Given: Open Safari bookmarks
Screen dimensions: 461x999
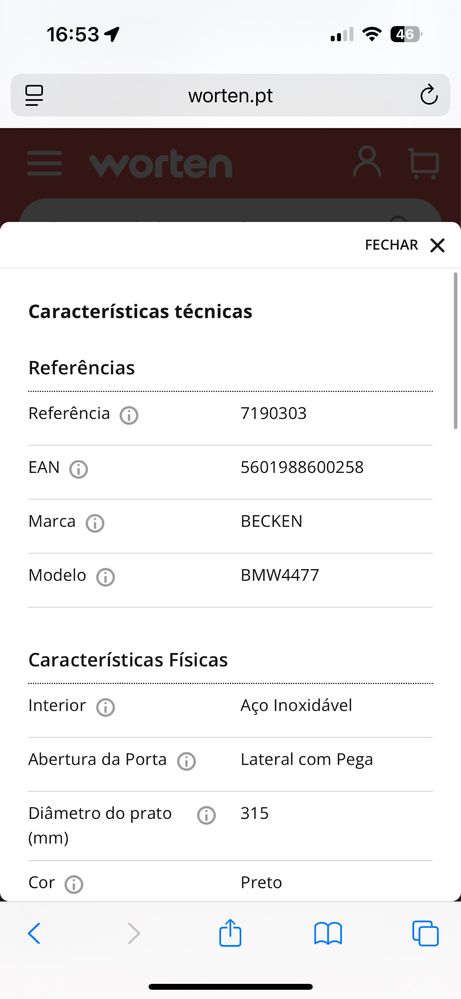Looking at the screenshot, I should 328,934.
